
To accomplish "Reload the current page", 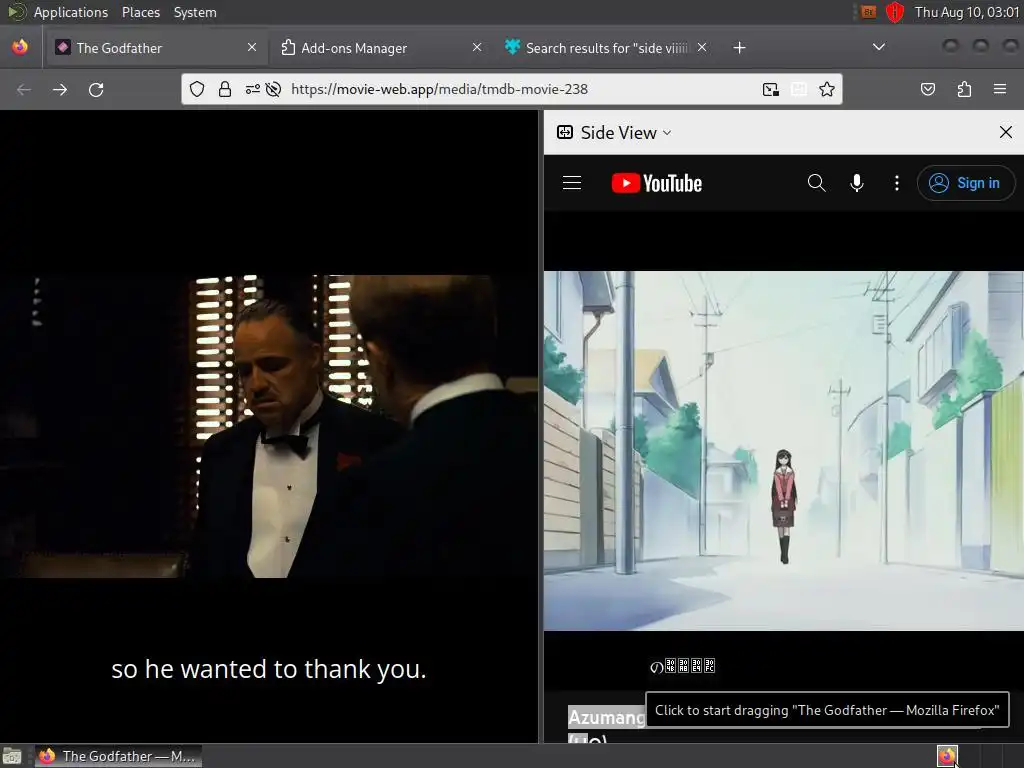I will tap(96, 89).
